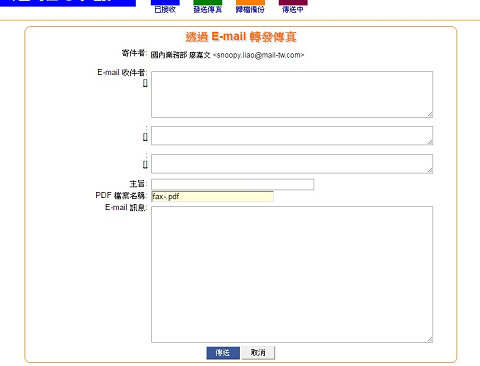Open the maroon 傳送中 sending icon
This screenshot has height=366, width=480.
(293, 6)
